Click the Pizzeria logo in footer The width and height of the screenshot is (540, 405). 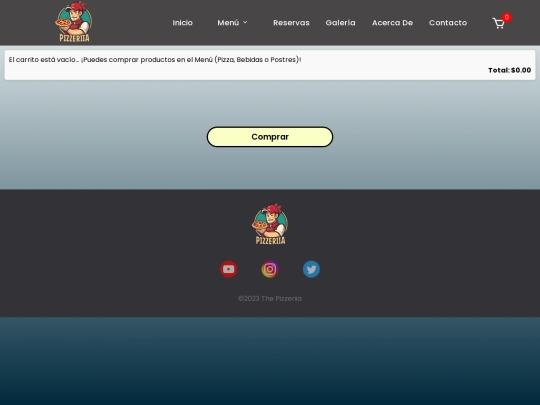tap(270, 224)
